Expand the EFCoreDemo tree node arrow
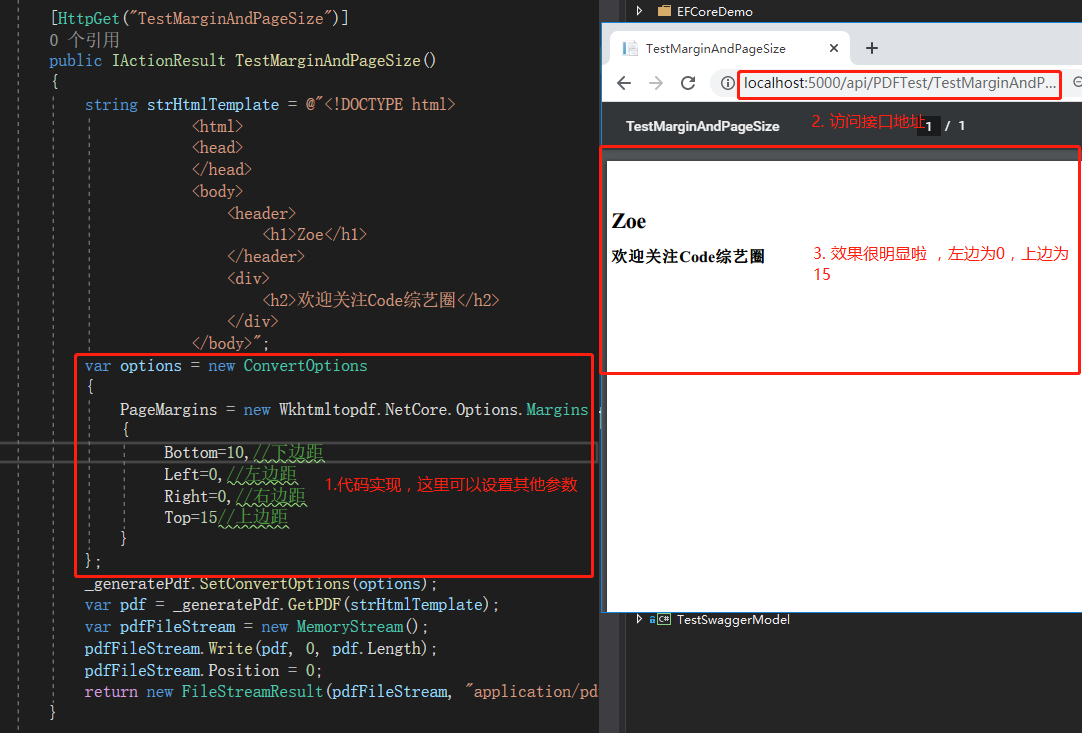Screen dimensions: 1082x733 [x=639, y=10]
